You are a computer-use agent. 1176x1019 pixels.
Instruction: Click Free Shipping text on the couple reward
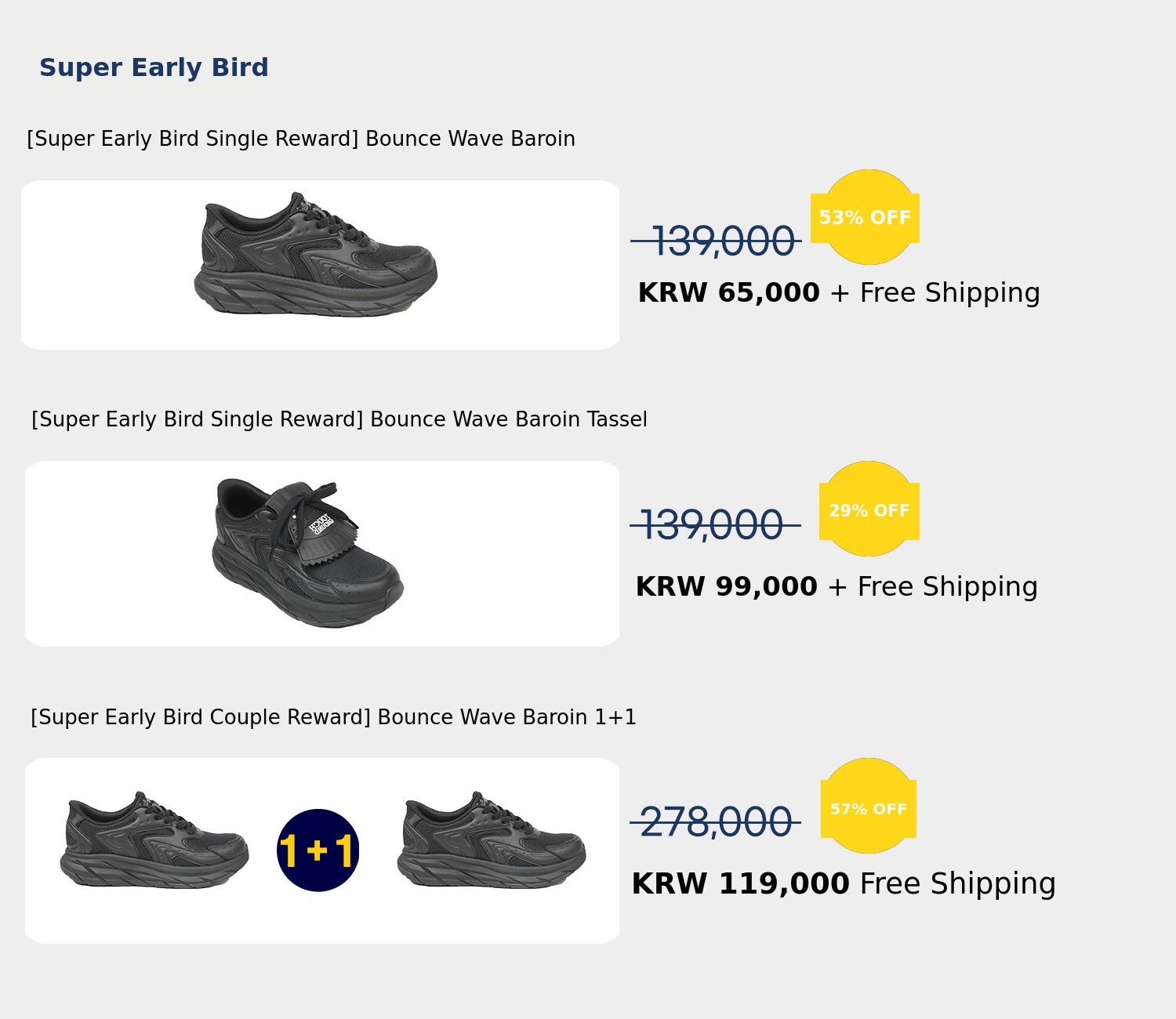tap(957, 883)
